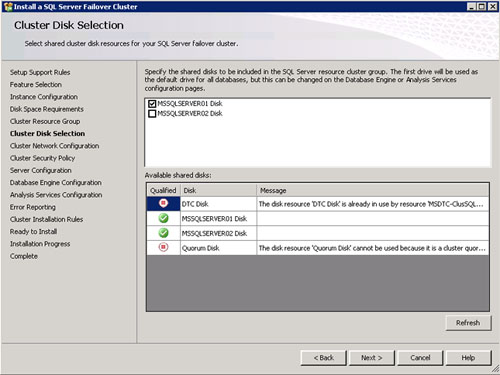Click the green qualified icon for MSSQLSERVER01 Disk
Screen dimensions: 500x375
coord(163,218)
